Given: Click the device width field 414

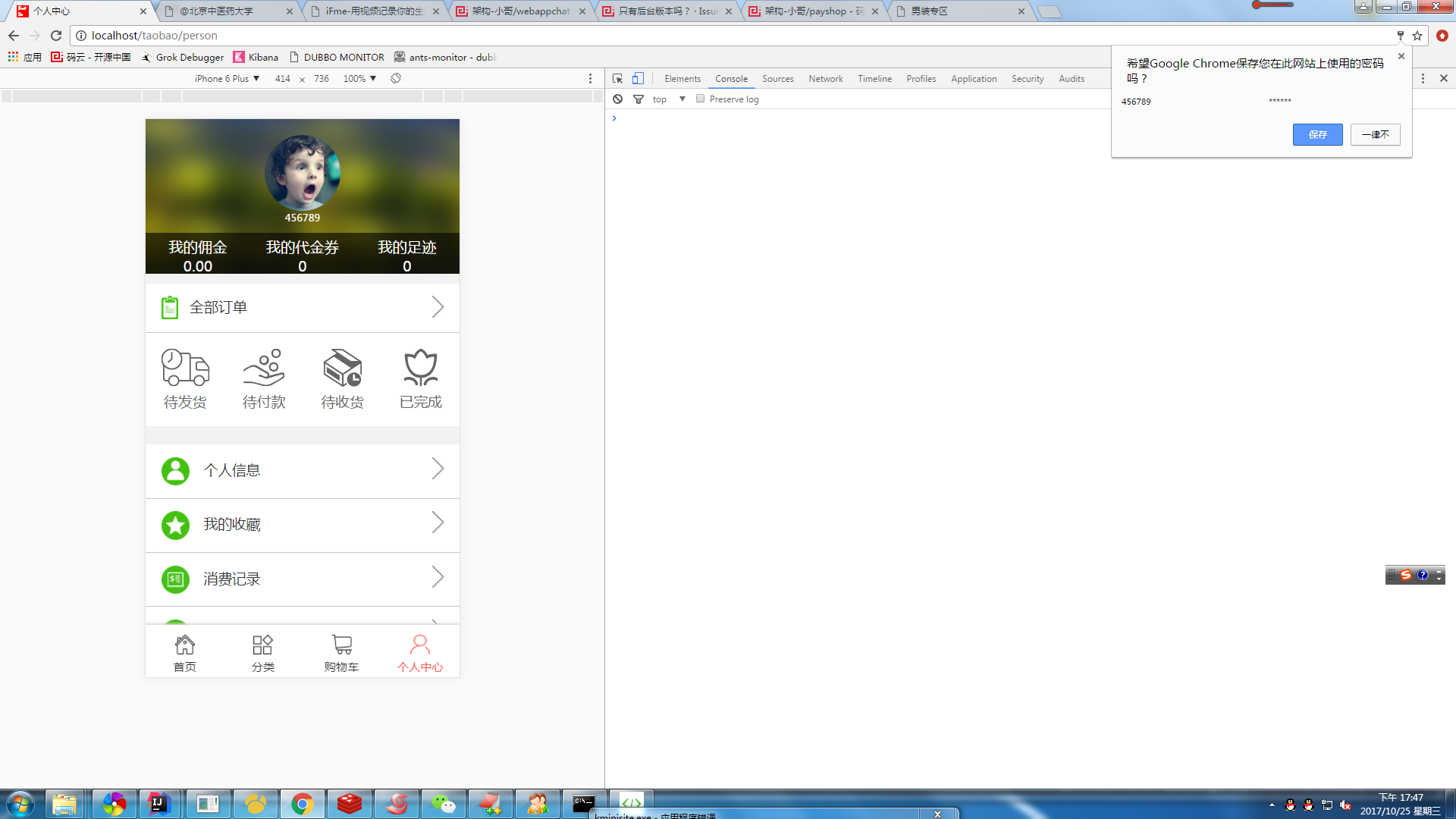Looking at the screenshot, I should [x=283, y=78].
